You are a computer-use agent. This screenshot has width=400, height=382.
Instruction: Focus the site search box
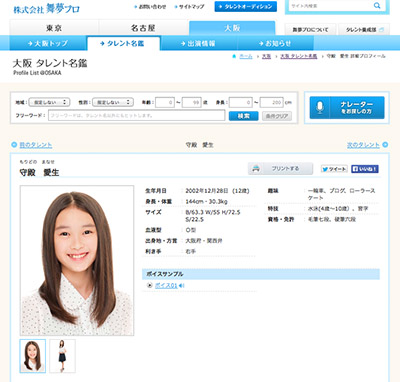click(330, 6)
